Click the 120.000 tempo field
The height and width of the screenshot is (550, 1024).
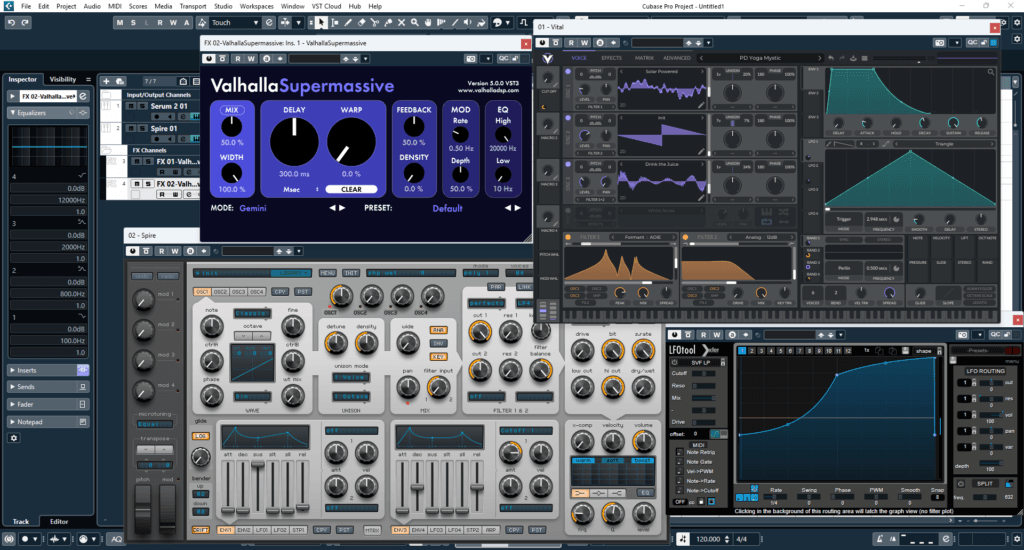708,539
